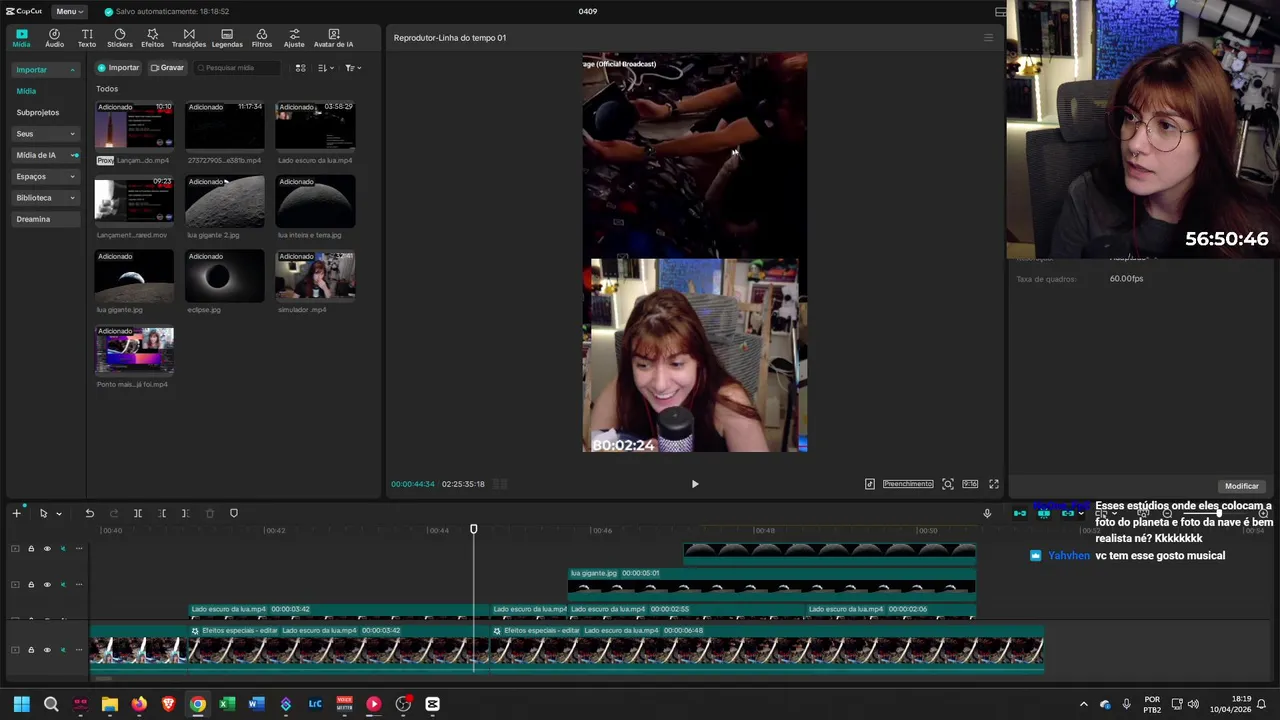Click the undo arrow in timeline toolbar
1280x720 pixels.
[x=89, y=513]
